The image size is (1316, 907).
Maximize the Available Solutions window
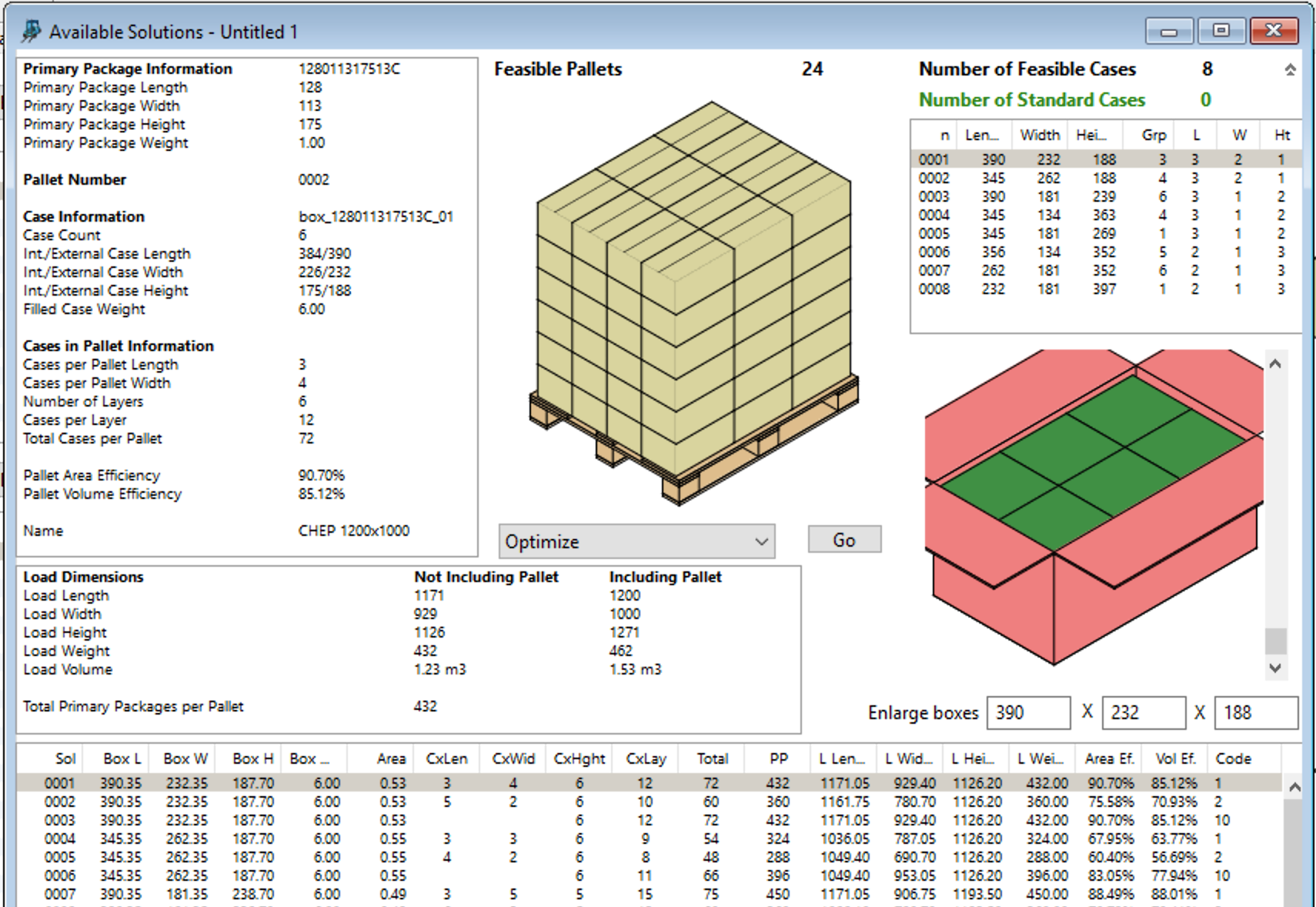[x=1221, y=32]
